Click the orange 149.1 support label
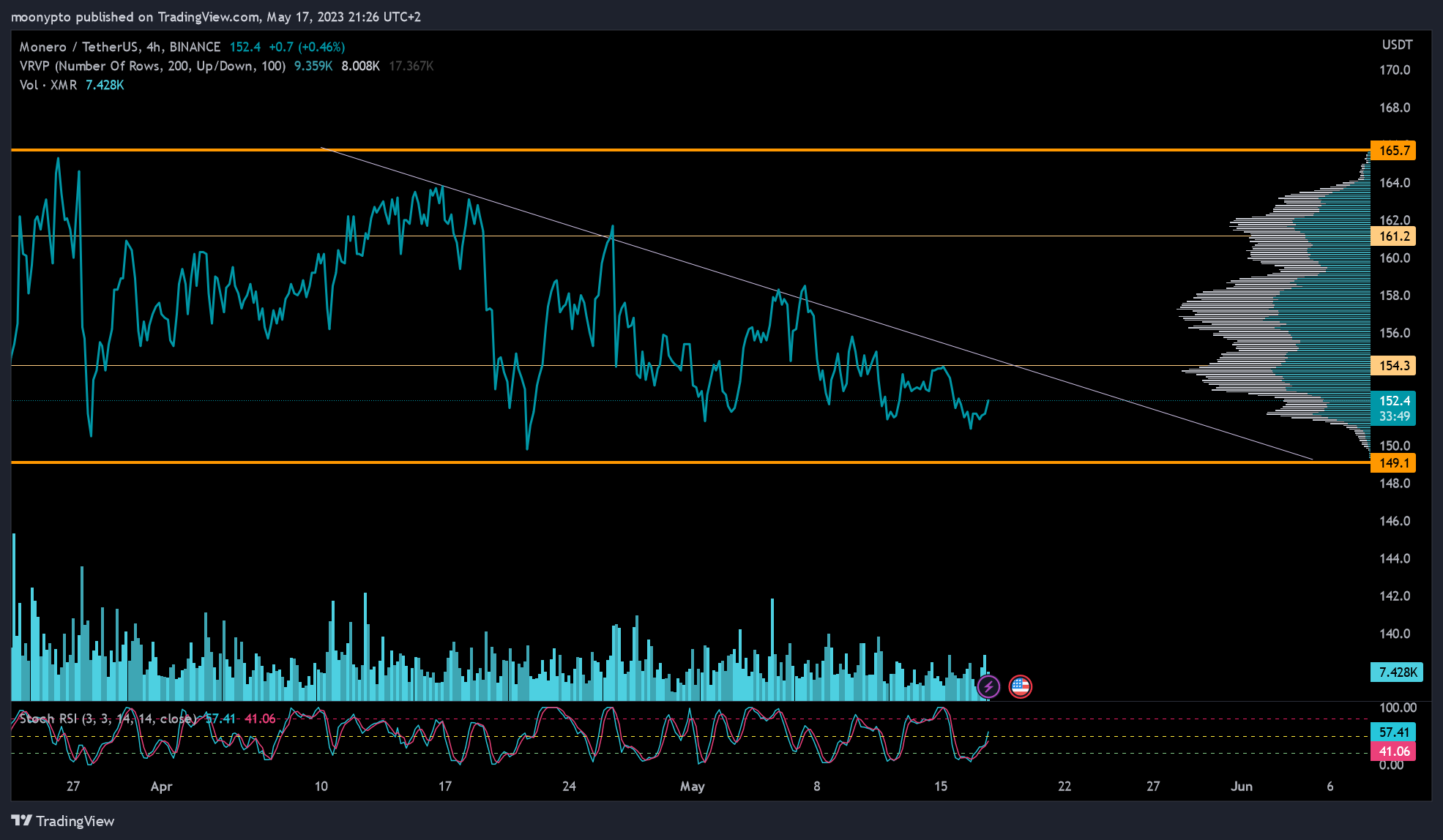The image size is (1443, 840). 1393,463
